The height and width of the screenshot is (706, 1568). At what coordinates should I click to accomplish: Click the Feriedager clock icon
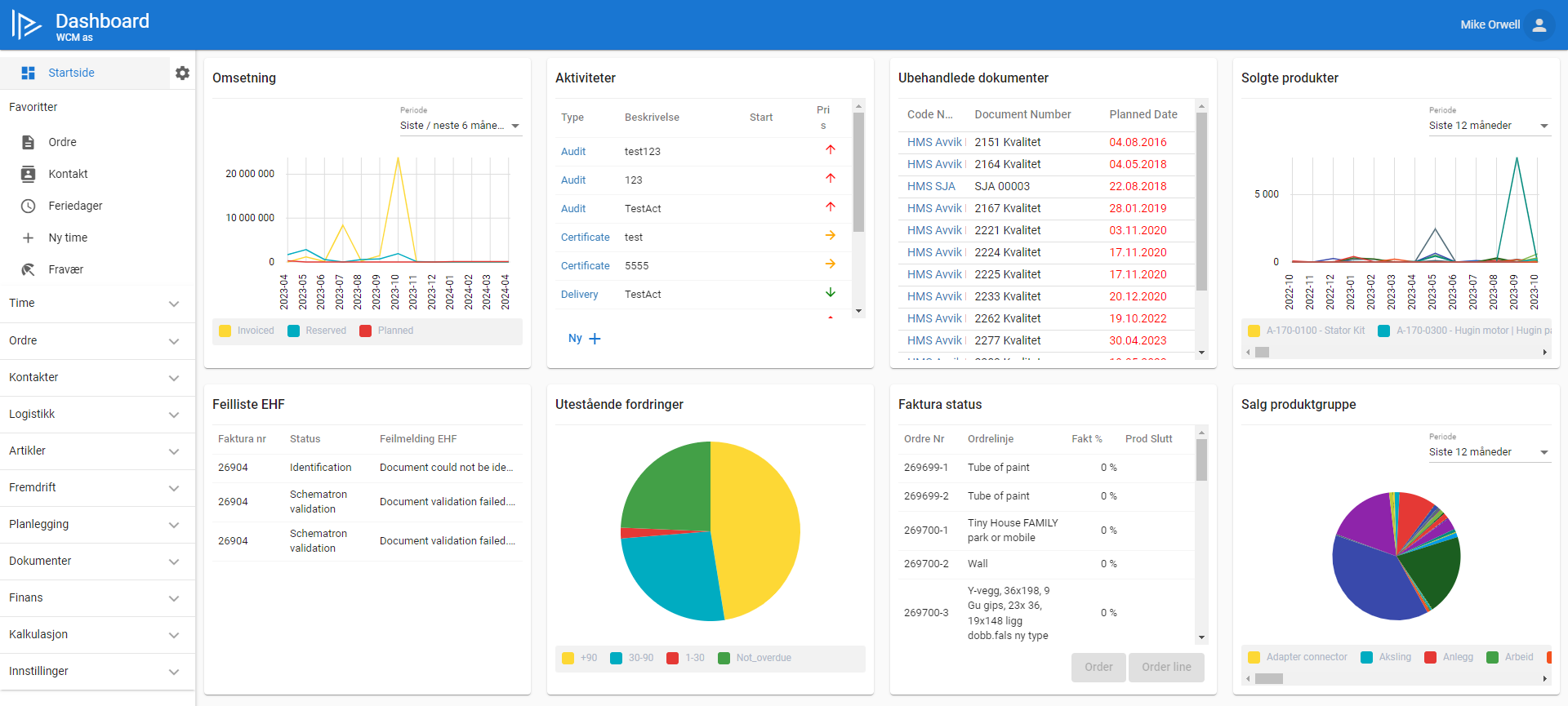[28, 206]
